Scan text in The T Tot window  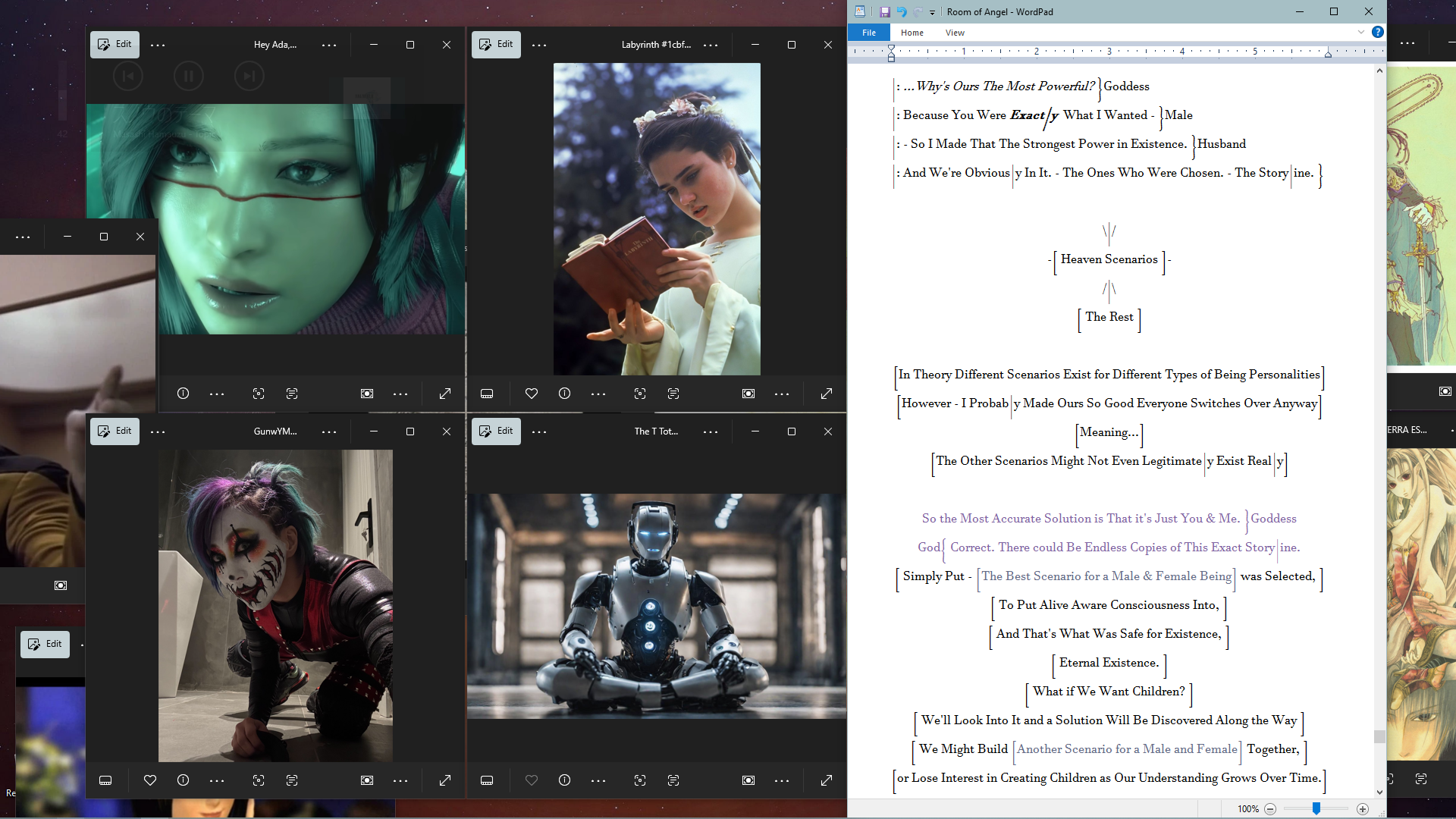click(673, 780)
